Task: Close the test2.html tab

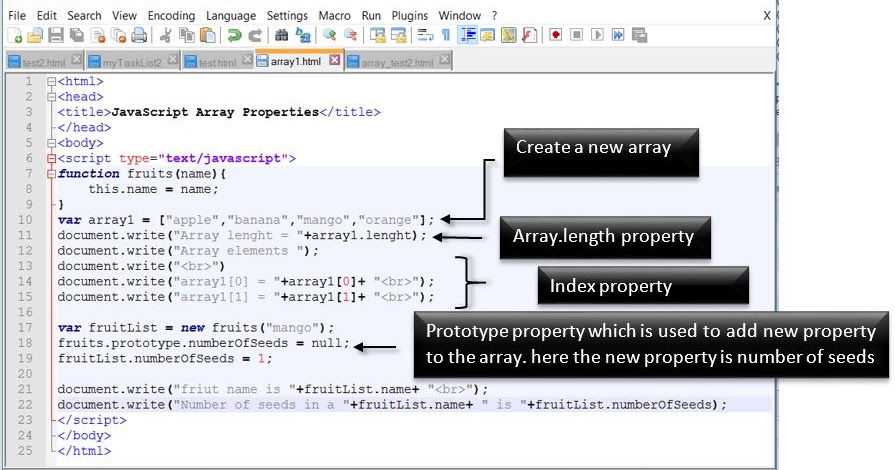Action: pyautogui.click(x=77, y=59)
